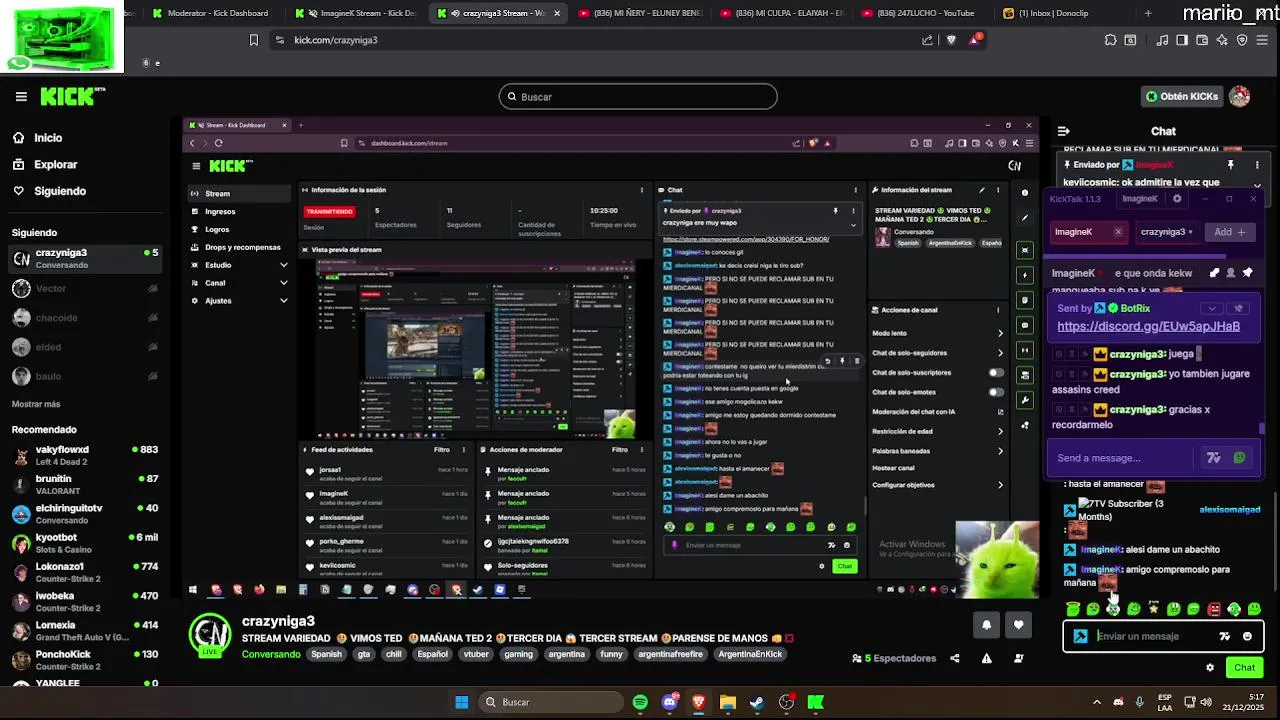
Task: Open recommended channel Lokonazo1
Action: [x=85, y=572]
